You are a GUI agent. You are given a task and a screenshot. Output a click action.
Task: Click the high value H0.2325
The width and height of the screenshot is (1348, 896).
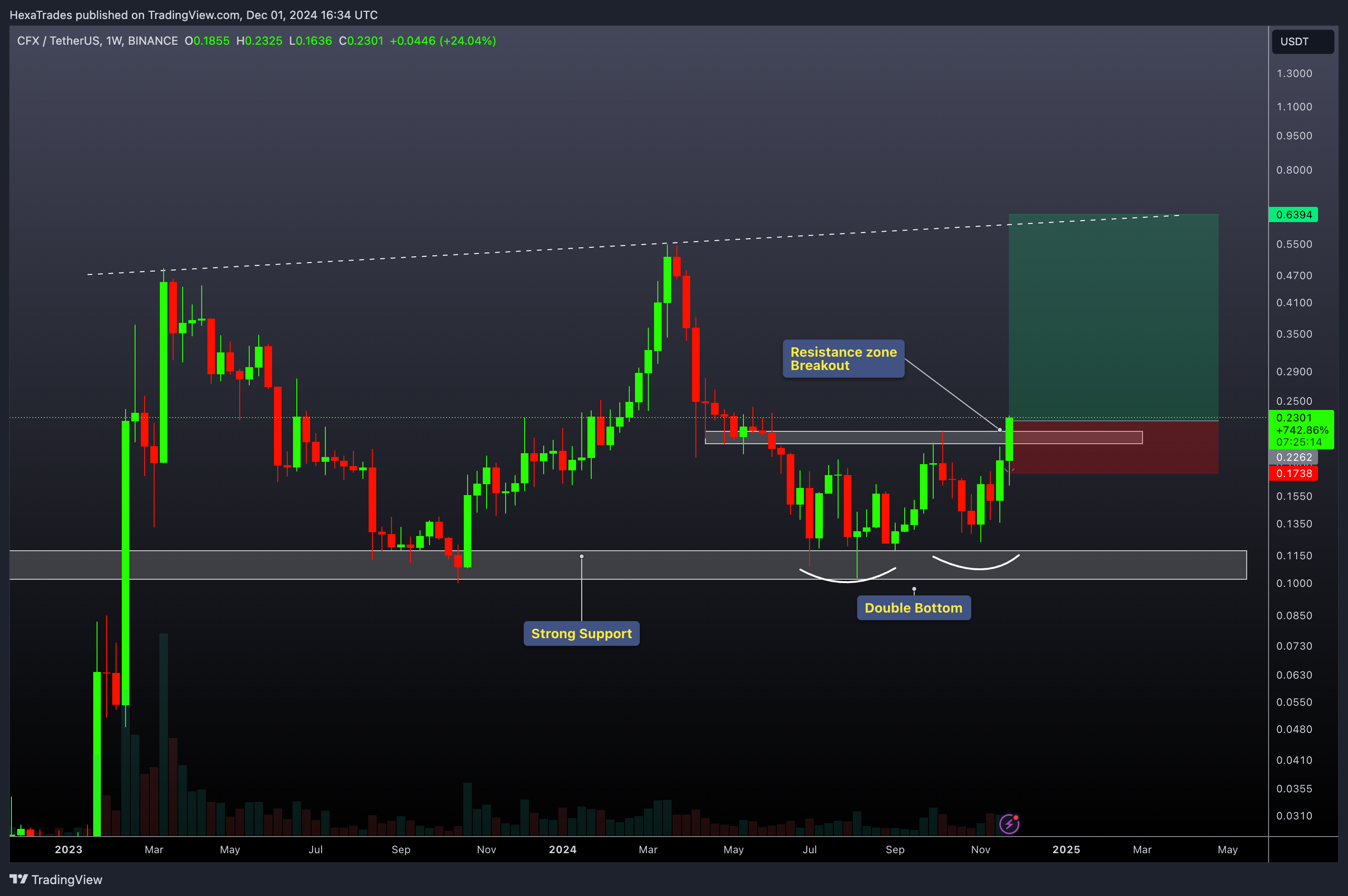pos(259,41)
